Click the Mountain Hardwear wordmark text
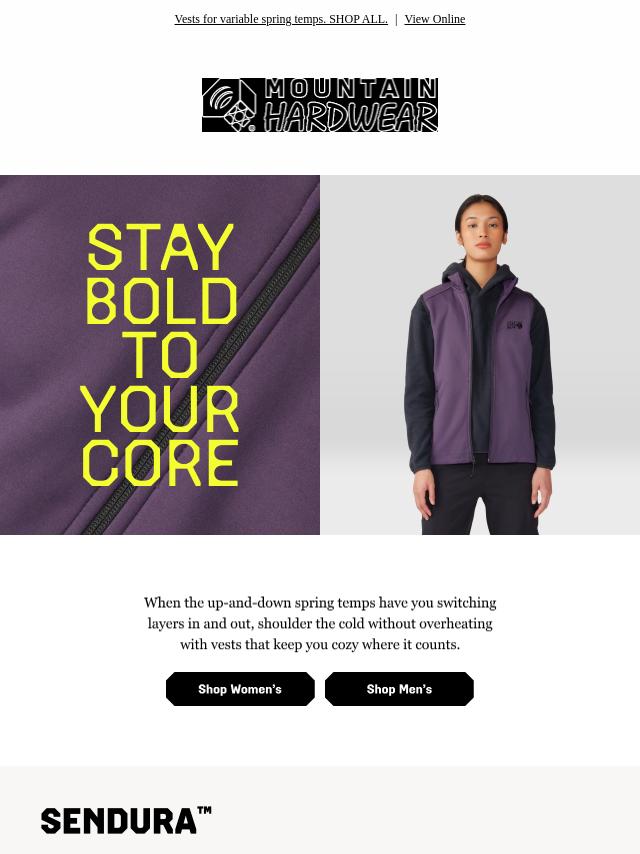Image resolution: width=640 pixels, height=854 pixels. coord(351,105)
